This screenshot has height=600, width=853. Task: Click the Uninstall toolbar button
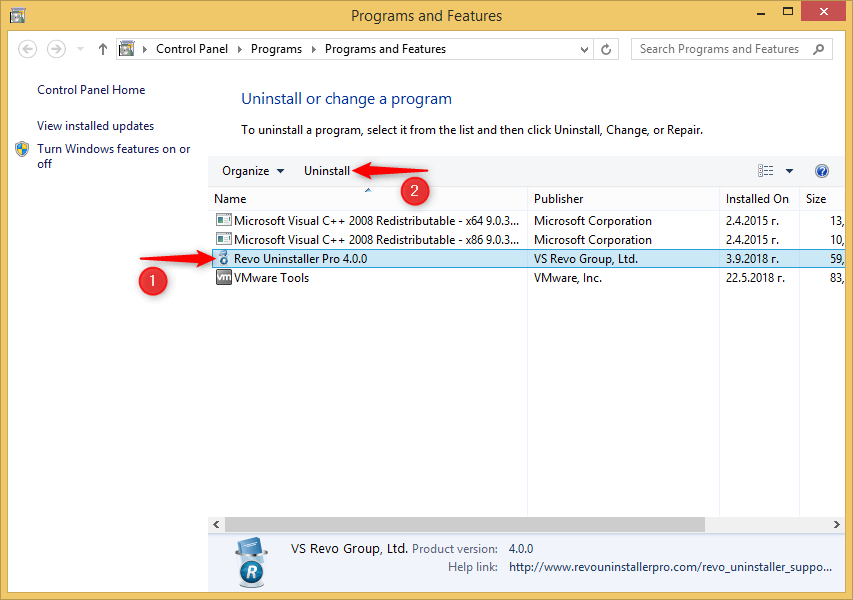(x=326, y=171)
